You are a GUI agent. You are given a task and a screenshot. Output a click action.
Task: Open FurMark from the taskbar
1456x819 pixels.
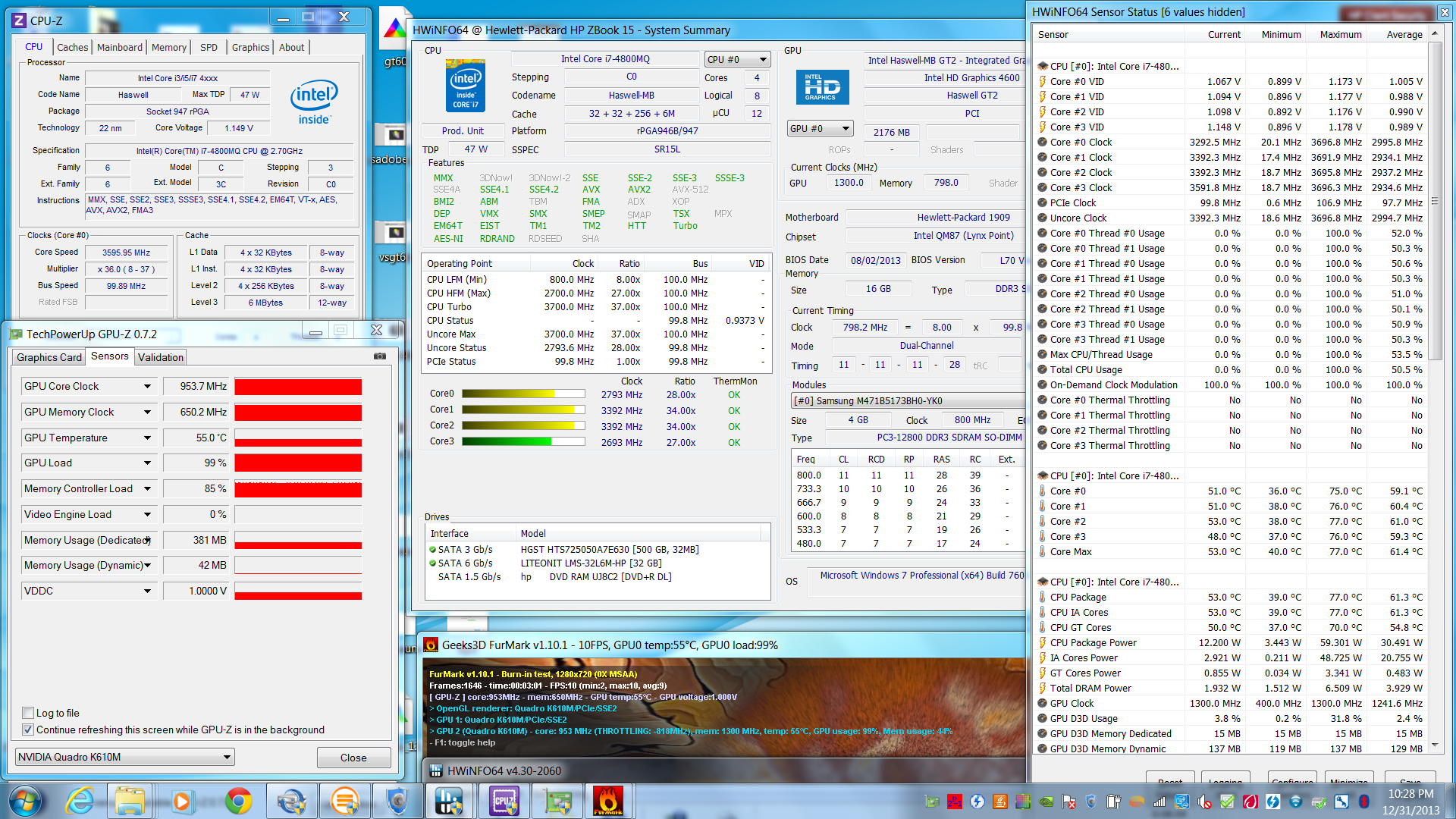coord(607,801)
